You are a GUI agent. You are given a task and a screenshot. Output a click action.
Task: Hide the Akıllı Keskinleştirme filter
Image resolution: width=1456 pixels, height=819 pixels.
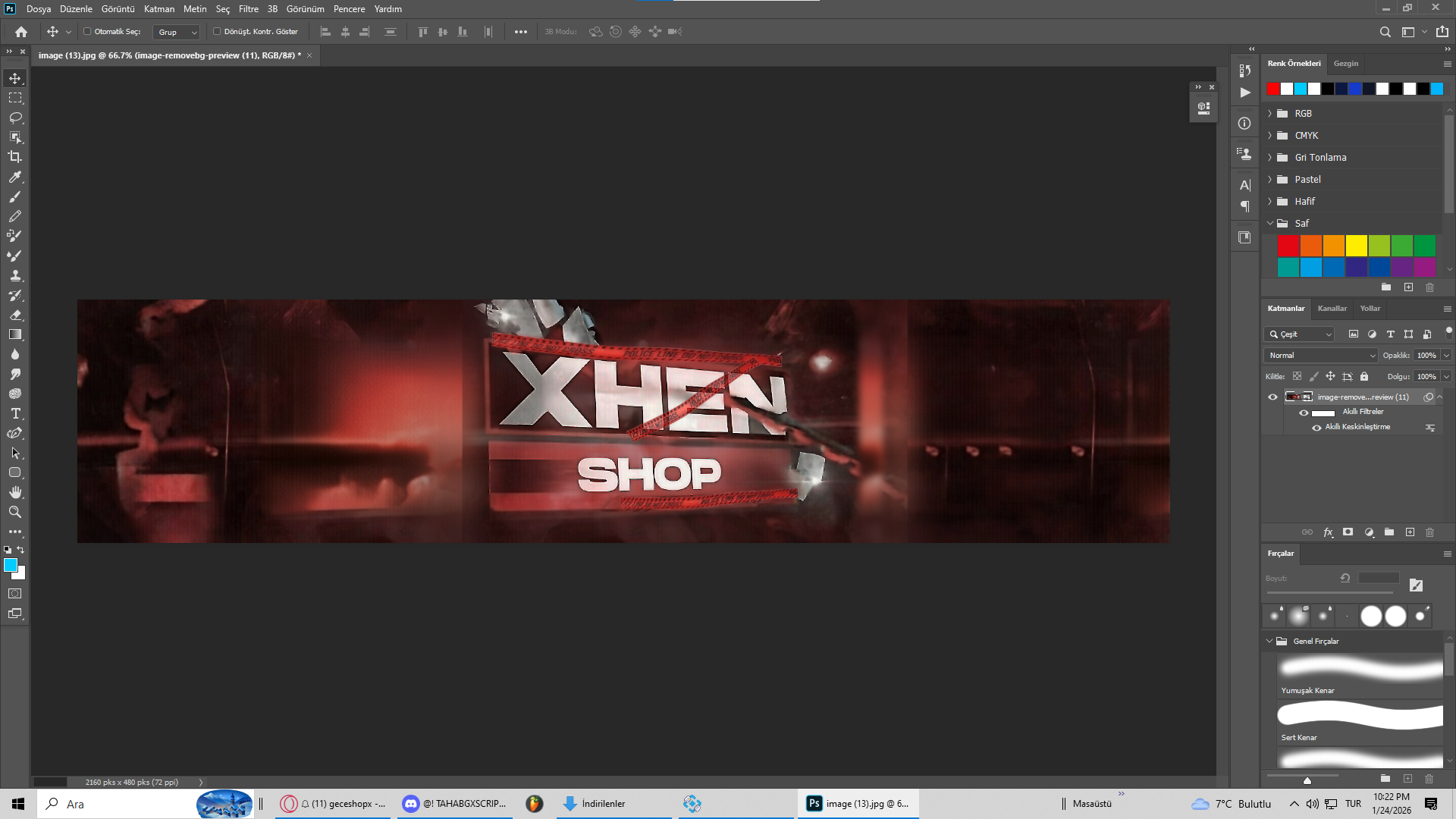pyautogui.click(x=1317, y=428)
